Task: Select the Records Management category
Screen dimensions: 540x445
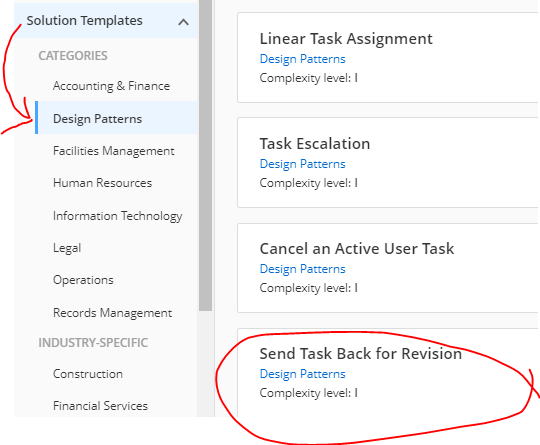Action: tap(112, 313)
